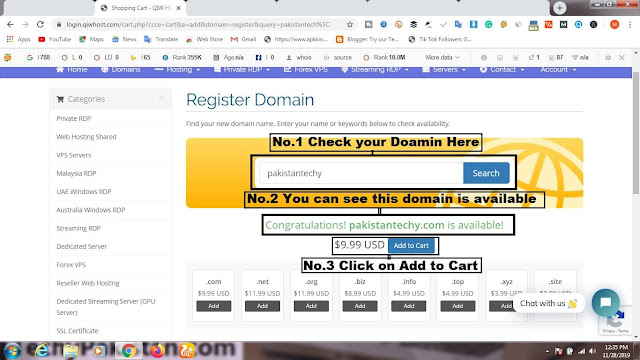Click the taskbar volume icon
Viewport: 640px width, 360px height.
[x=593, y=351]
